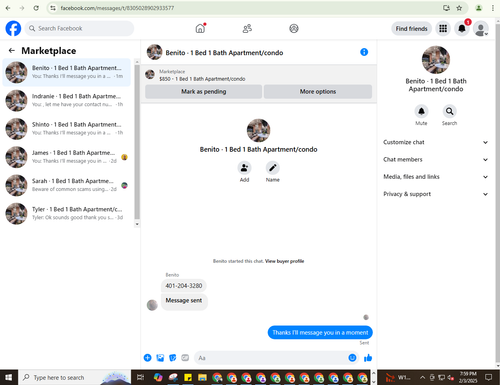Open the notifications bell in header
The height and width of the screenshot is (385, 500).
[462, 29]
